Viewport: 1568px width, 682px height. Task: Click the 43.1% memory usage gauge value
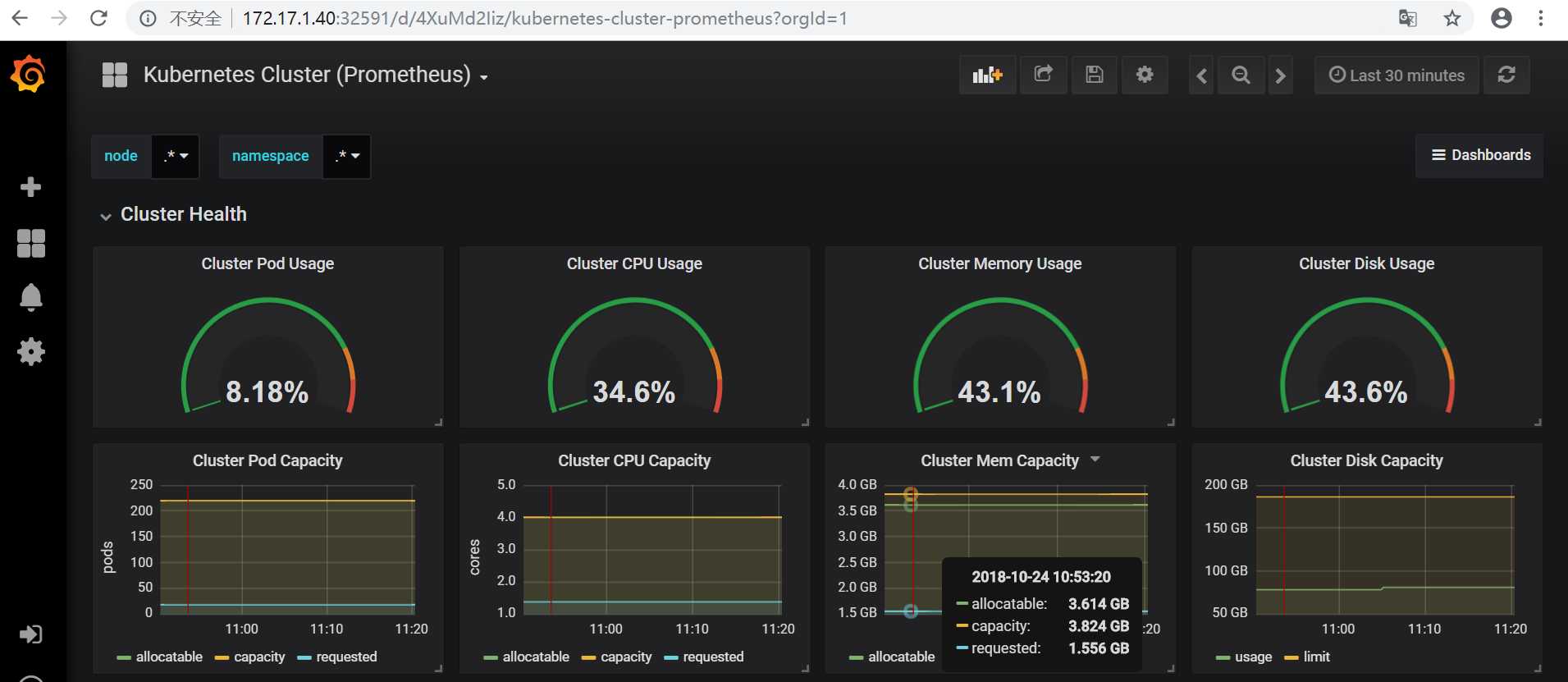pyautogui.click(x=999, y=391)
